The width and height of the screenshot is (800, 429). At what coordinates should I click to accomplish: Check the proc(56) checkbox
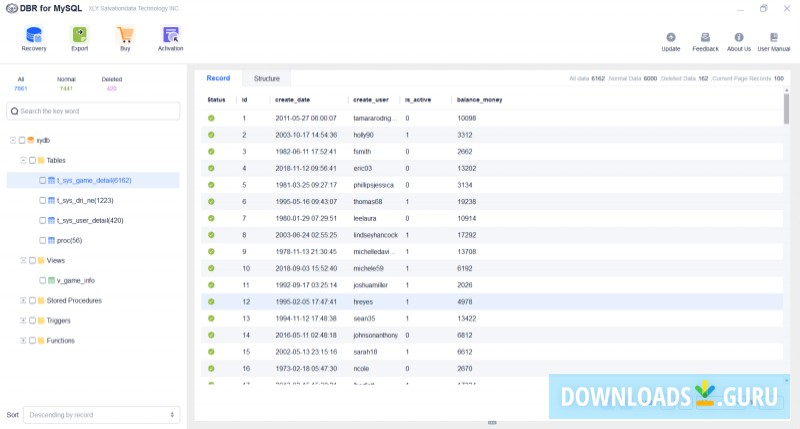point(42,240)
